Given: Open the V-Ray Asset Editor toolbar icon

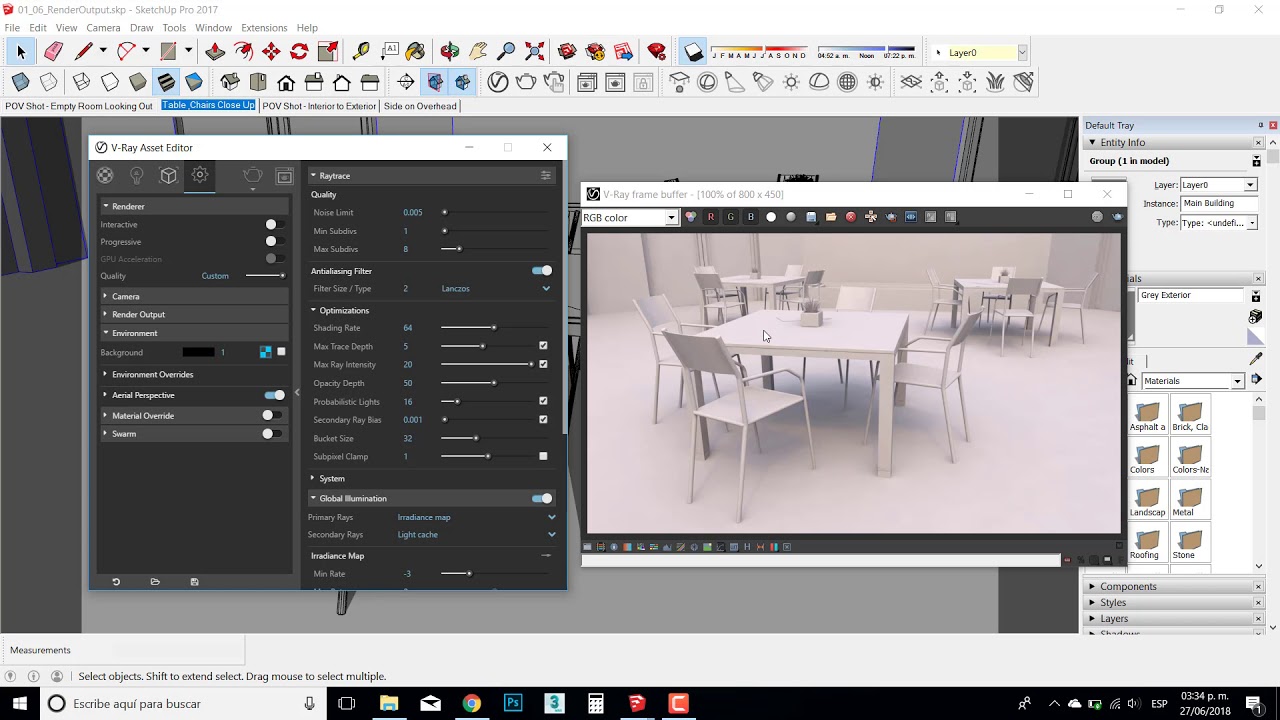Looking at the screenshot, I should 498,82.
